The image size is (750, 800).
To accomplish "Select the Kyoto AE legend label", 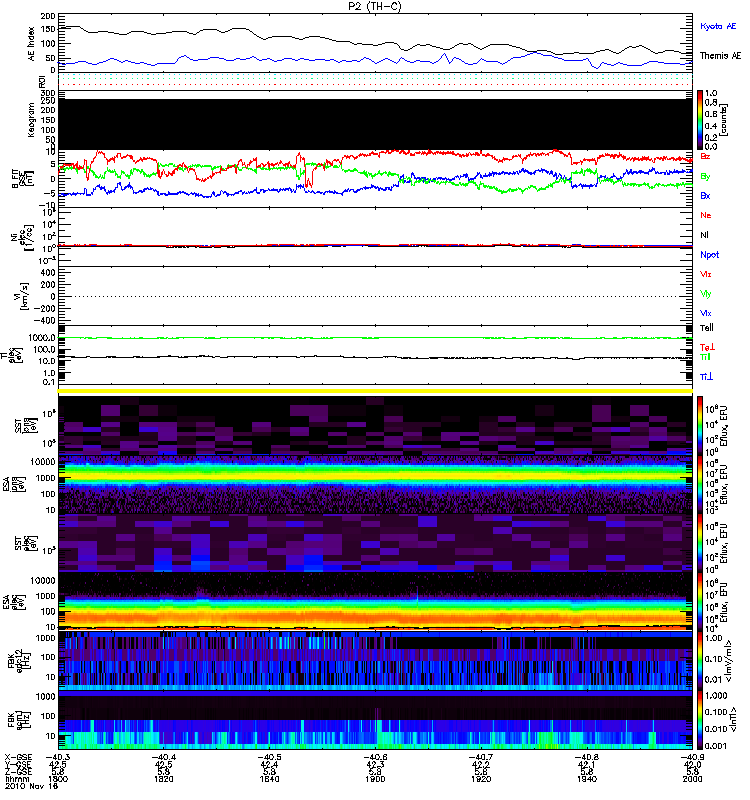I will tap(718, 26).
